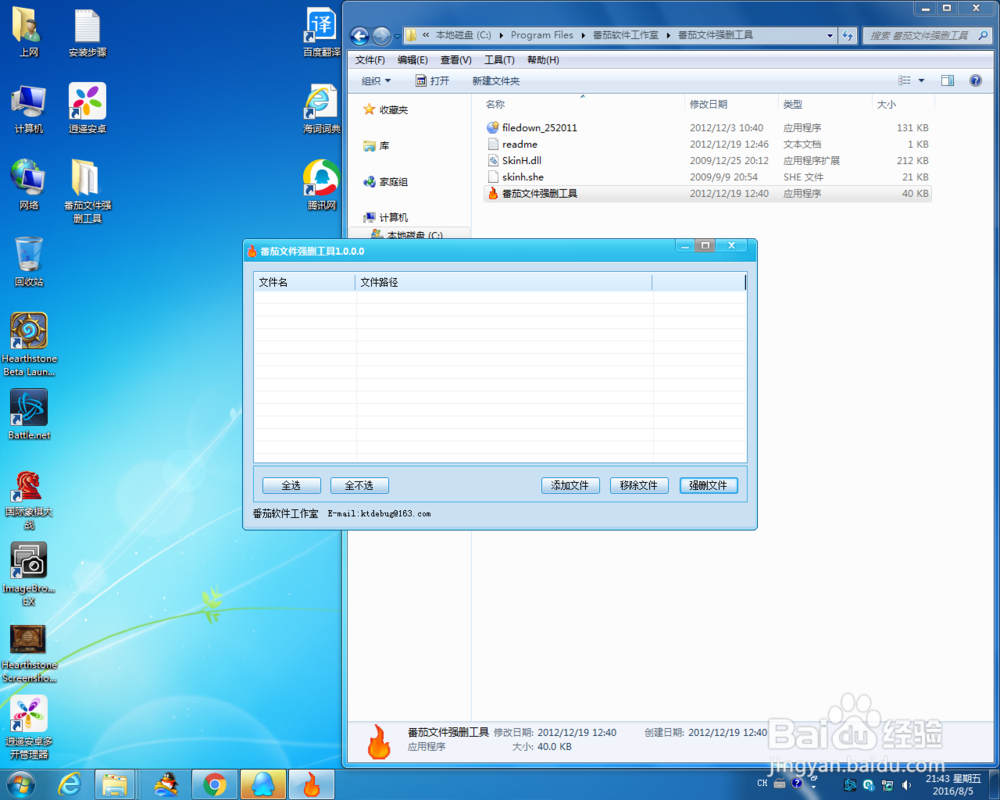This screenshot has height=800, width=1000.
Task: Click the Explorer forward navigation arrow
Action: 381,36
